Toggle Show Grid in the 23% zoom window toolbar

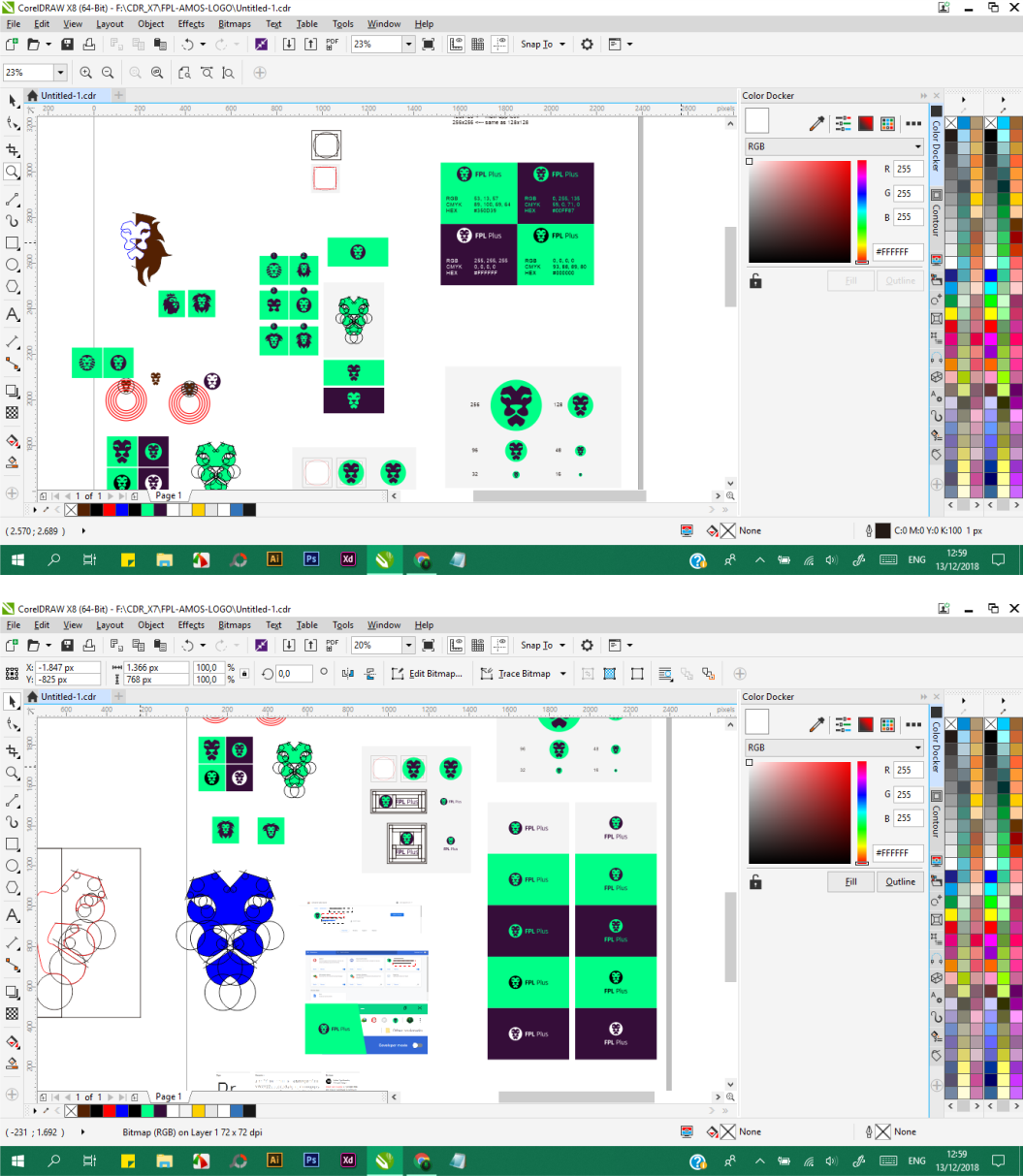(x=478, y=45)
